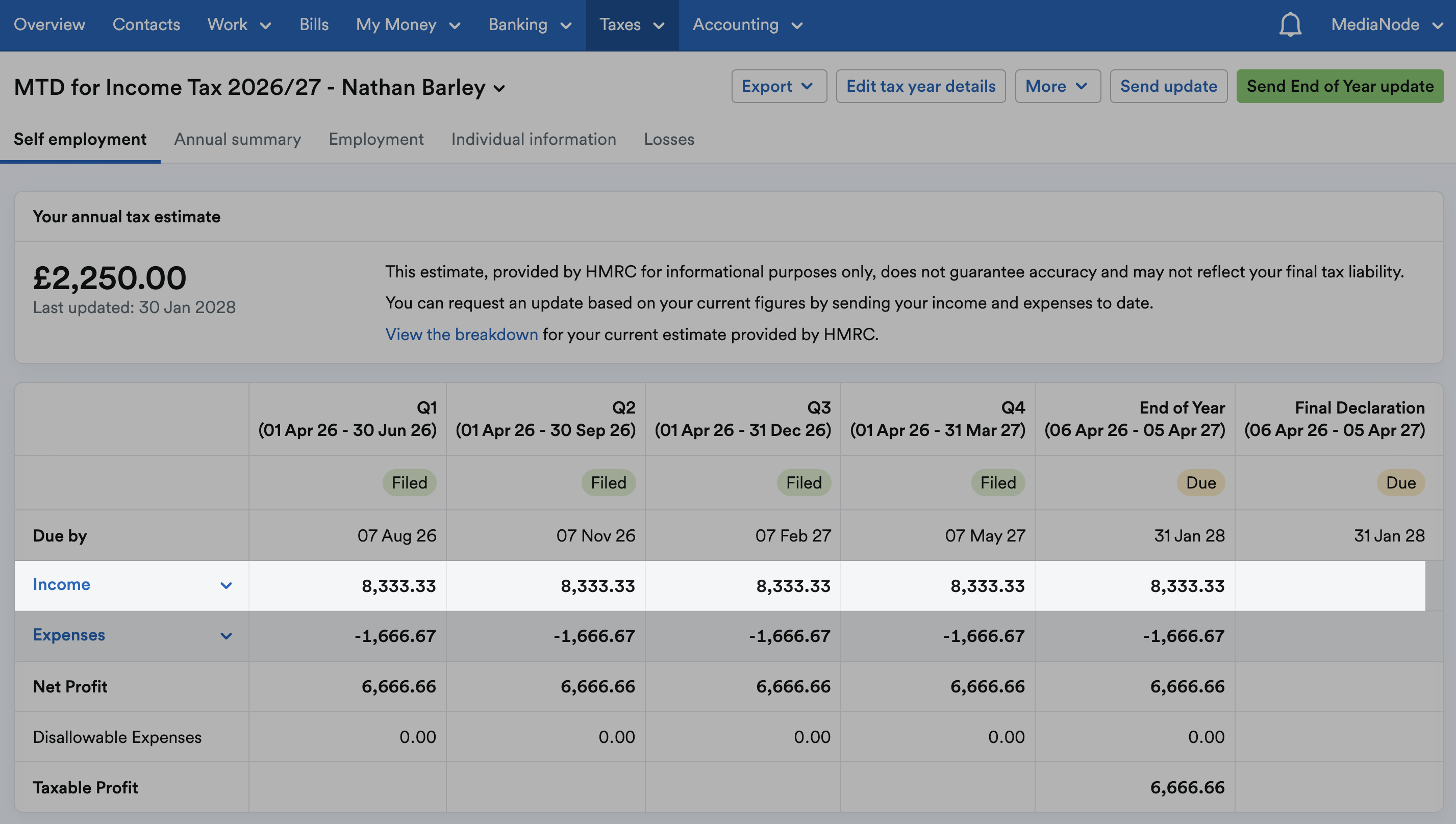Open the notifications bell
The width and height of the screenshot is (1456, 824).
point(1290,25)
